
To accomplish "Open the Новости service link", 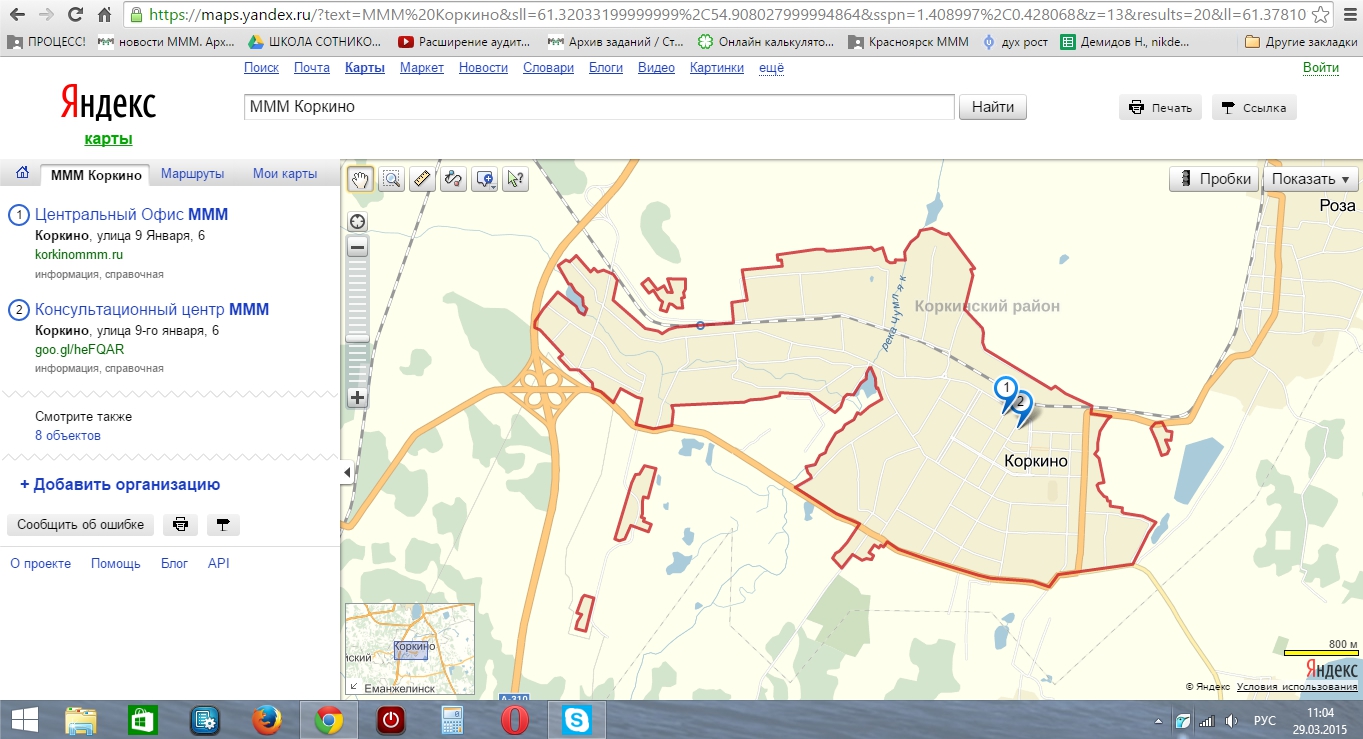I will coord(483,68).
